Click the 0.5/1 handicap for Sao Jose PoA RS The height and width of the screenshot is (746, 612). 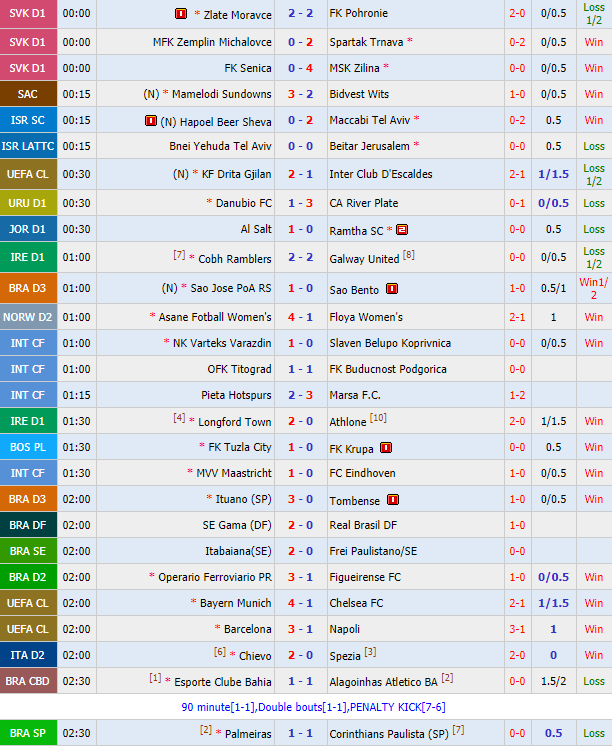[x=553, y=288]
